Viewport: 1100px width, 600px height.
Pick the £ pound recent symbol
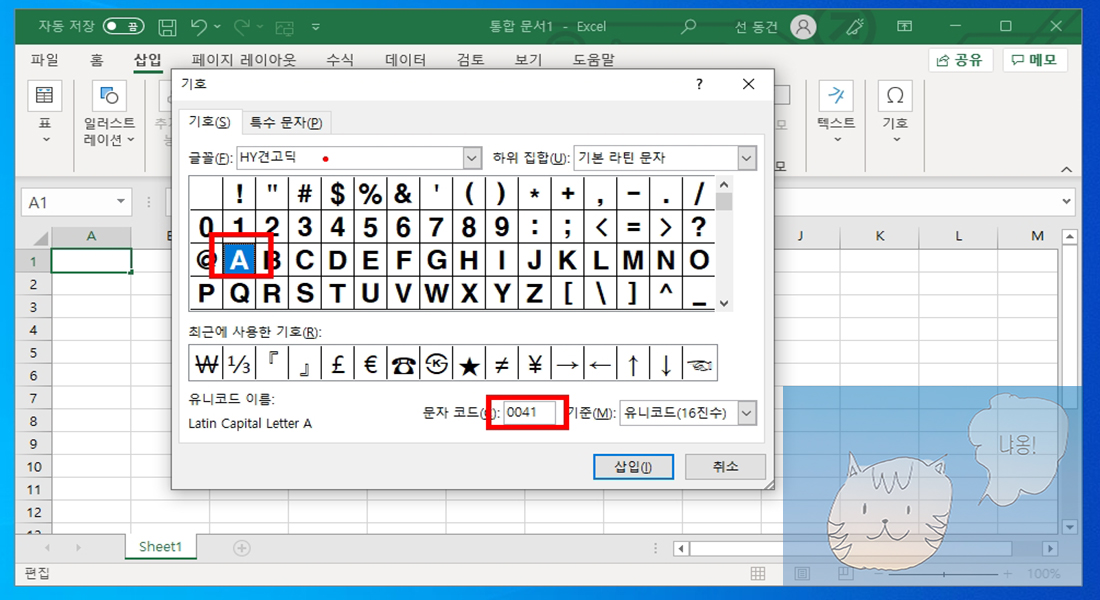[337, 364]
